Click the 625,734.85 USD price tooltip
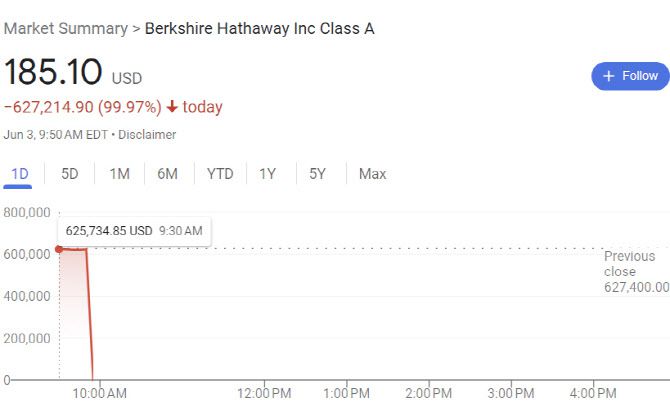Viewport: 670px width, 401px height. (134, 231)
